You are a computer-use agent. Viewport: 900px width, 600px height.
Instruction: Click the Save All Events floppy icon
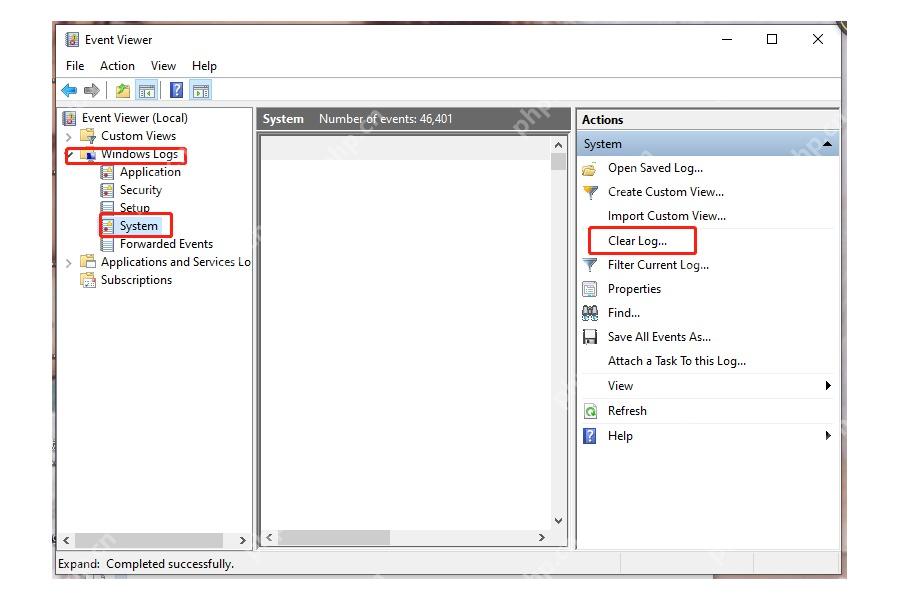[x=589, y=337]
